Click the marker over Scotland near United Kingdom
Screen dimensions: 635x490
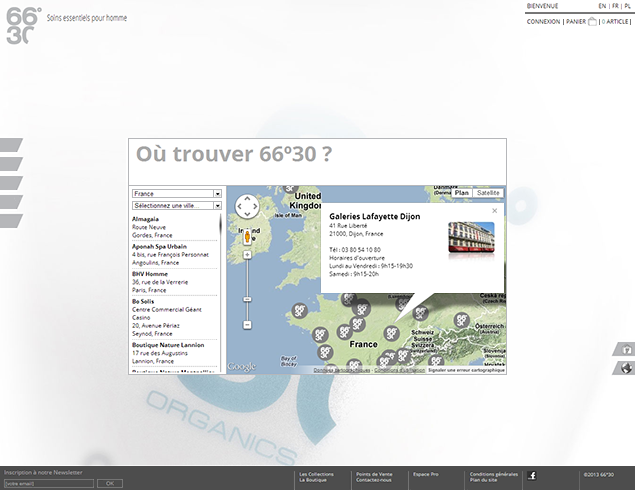(x=290, y=188)
